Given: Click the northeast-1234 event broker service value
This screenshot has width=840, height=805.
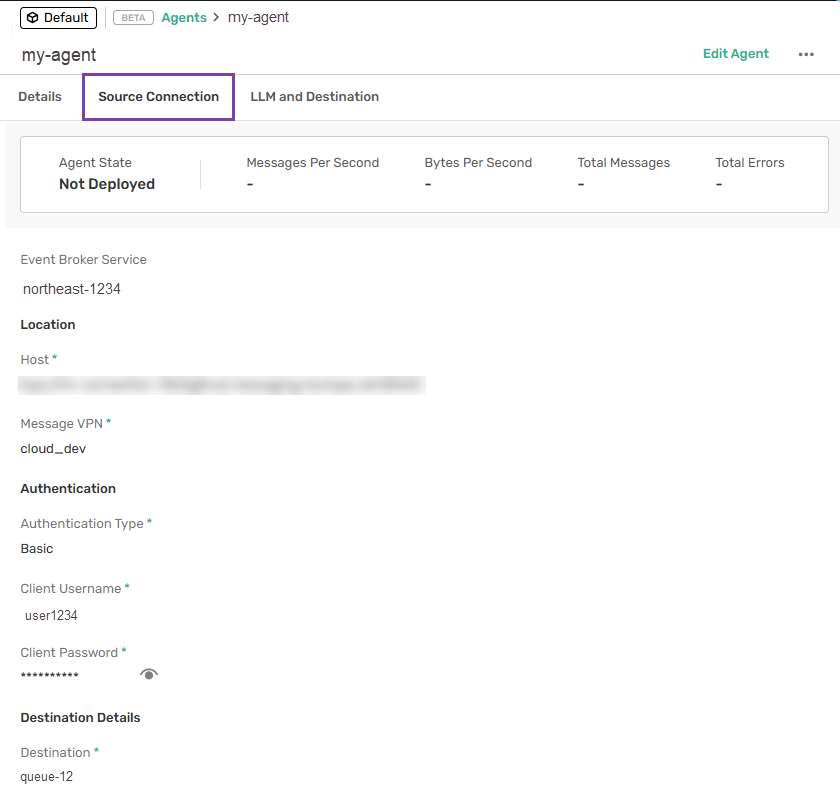Looking at the screenshot, I should [72, 290].
